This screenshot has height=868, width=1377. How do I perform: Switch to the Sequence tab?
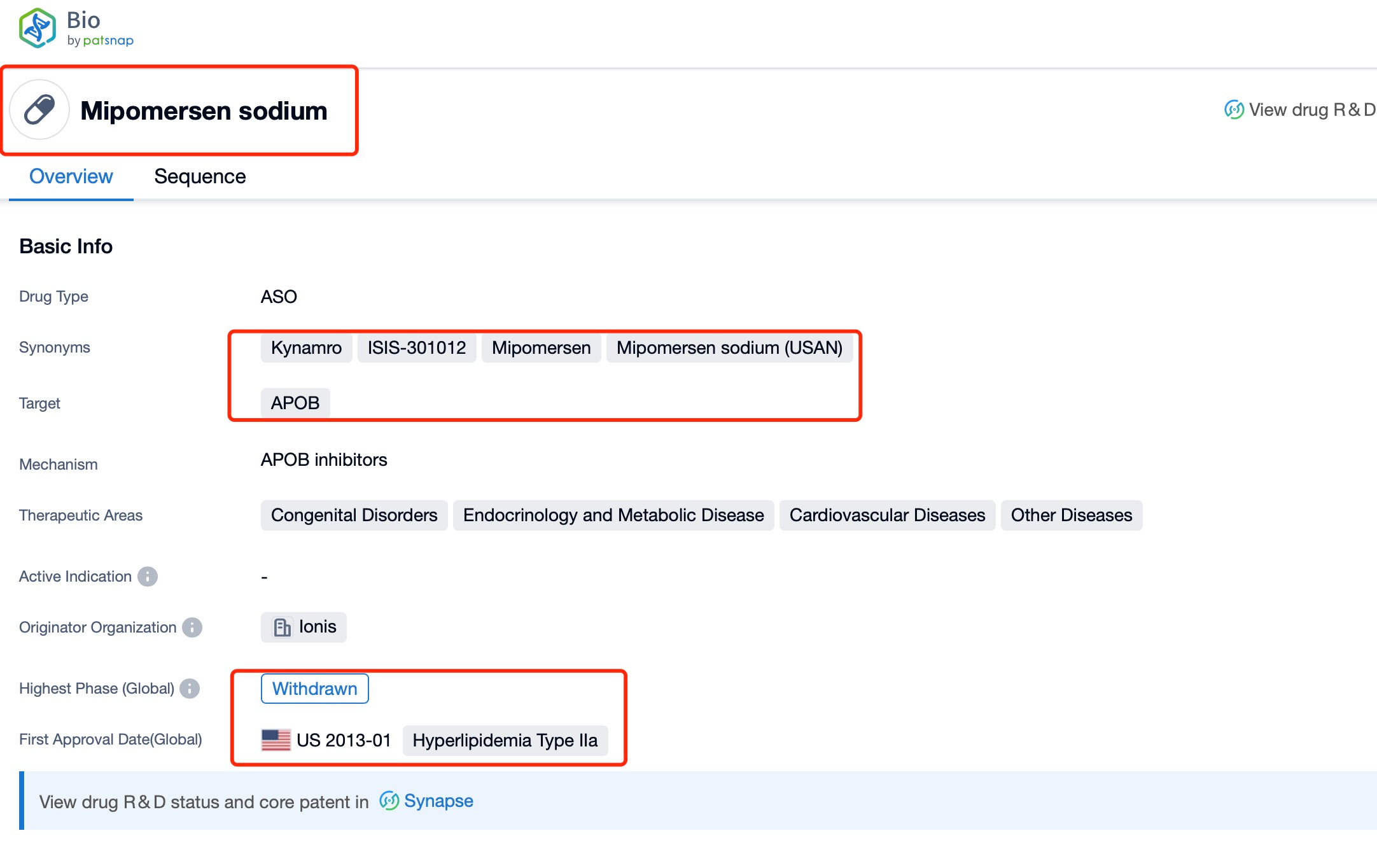200,176
